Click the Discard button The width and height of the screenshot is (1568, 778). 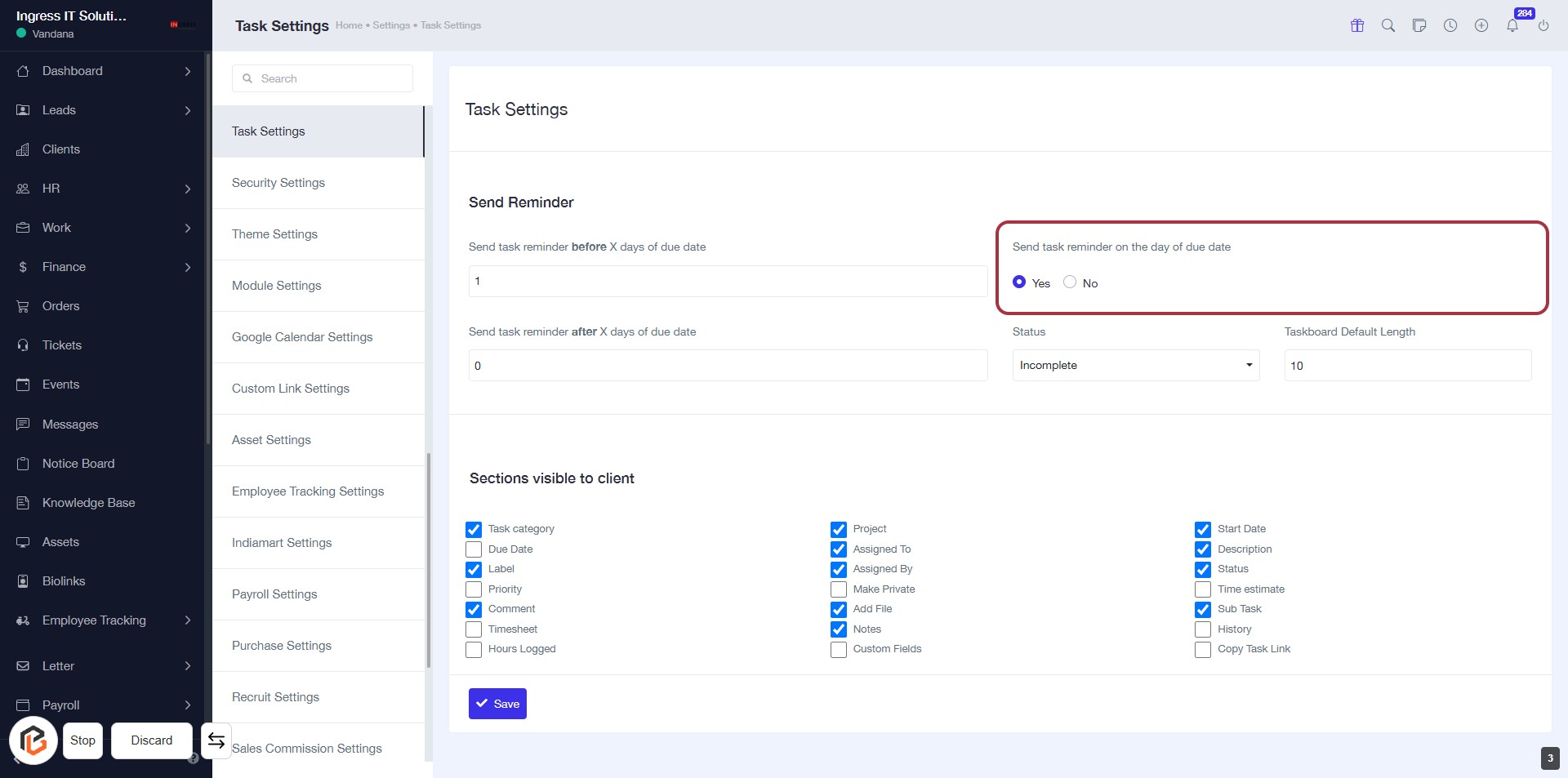152,740
